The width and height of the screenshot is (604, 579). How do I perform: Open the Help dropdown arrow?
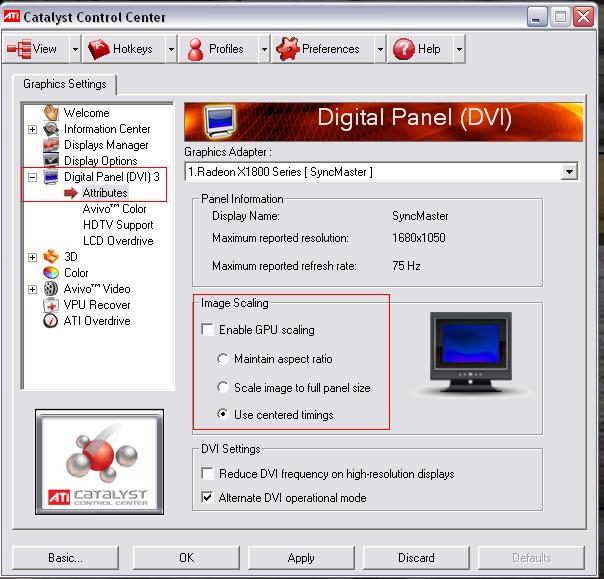[459, 49]
